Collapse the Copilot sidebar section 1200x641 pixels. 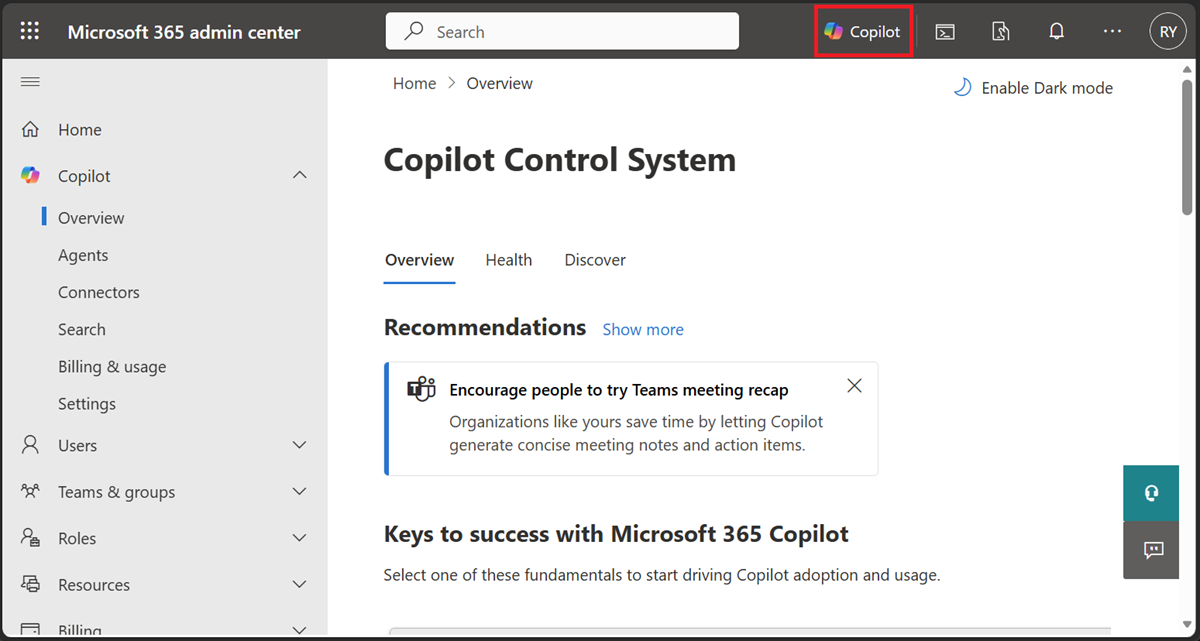click(x=298, y=175)
